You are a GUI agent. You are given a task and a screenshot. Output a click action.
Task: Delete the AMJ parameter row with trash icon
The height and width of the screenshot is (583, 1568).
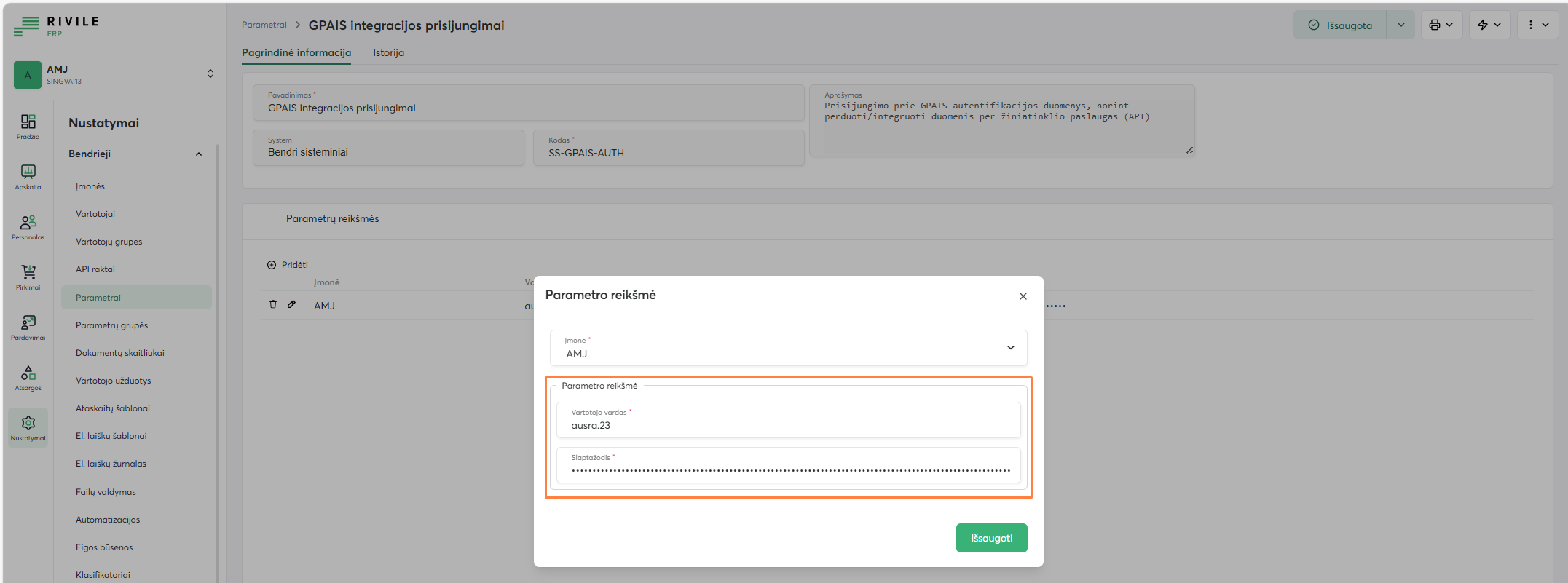tap(273, 305)
